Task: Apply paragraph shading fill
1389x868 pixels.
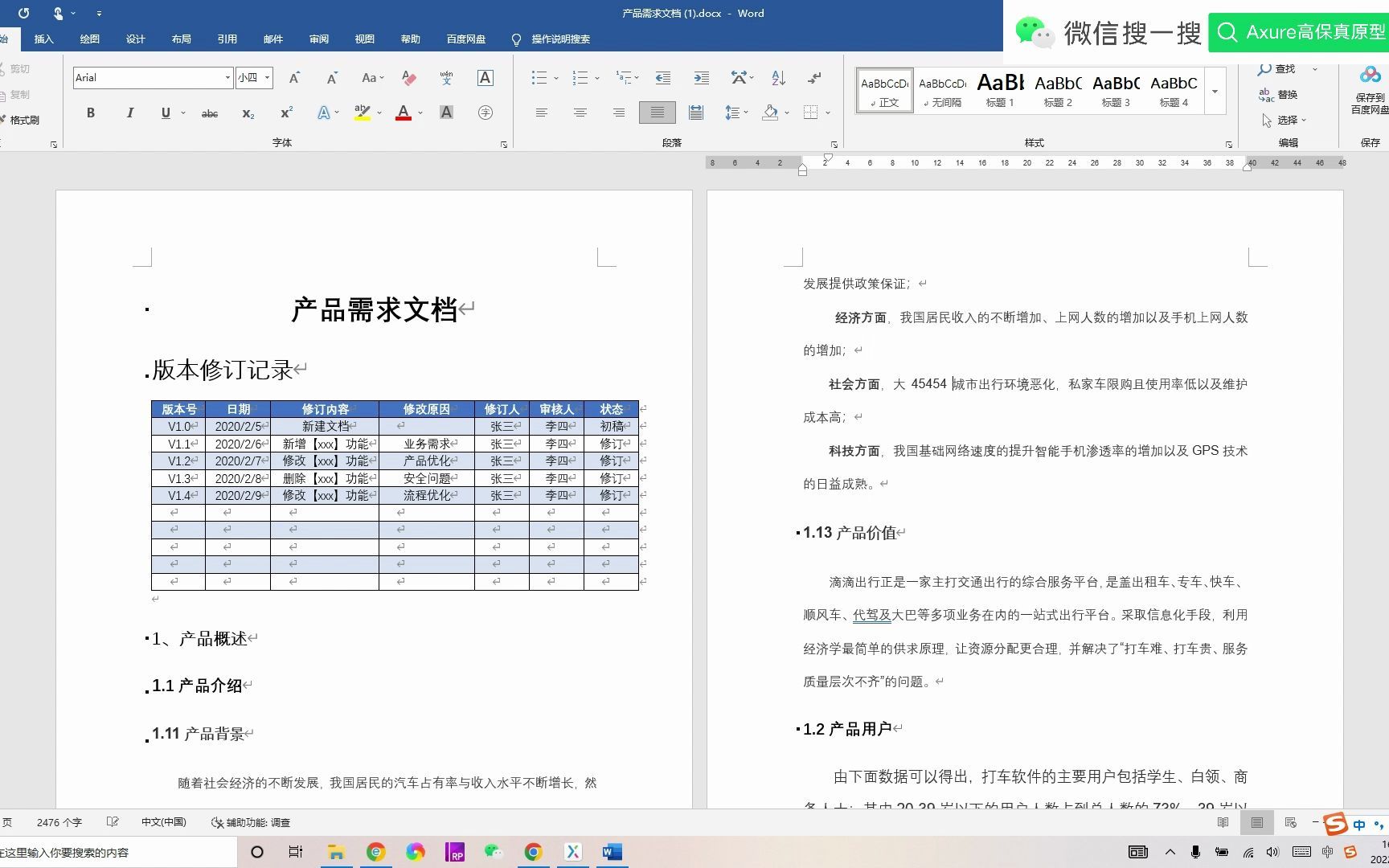Action: pos(770,113)
